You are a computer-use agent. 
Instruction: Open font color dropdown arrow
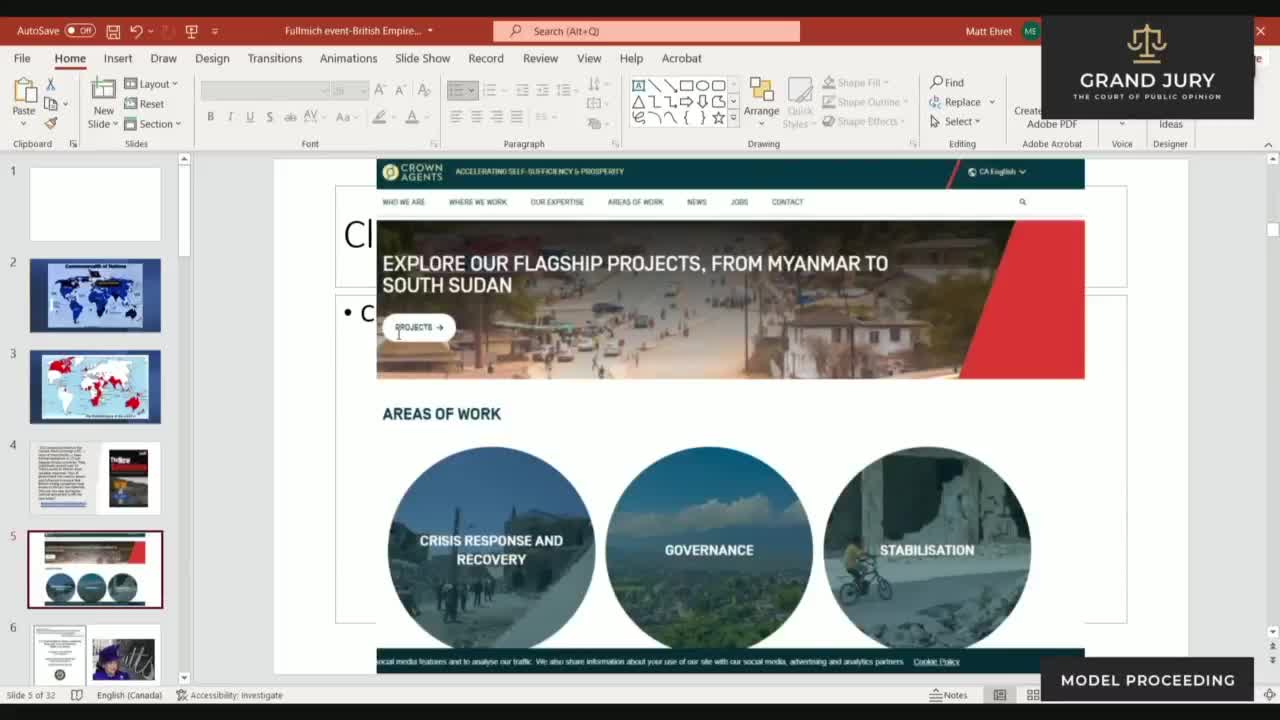(425, 117)
